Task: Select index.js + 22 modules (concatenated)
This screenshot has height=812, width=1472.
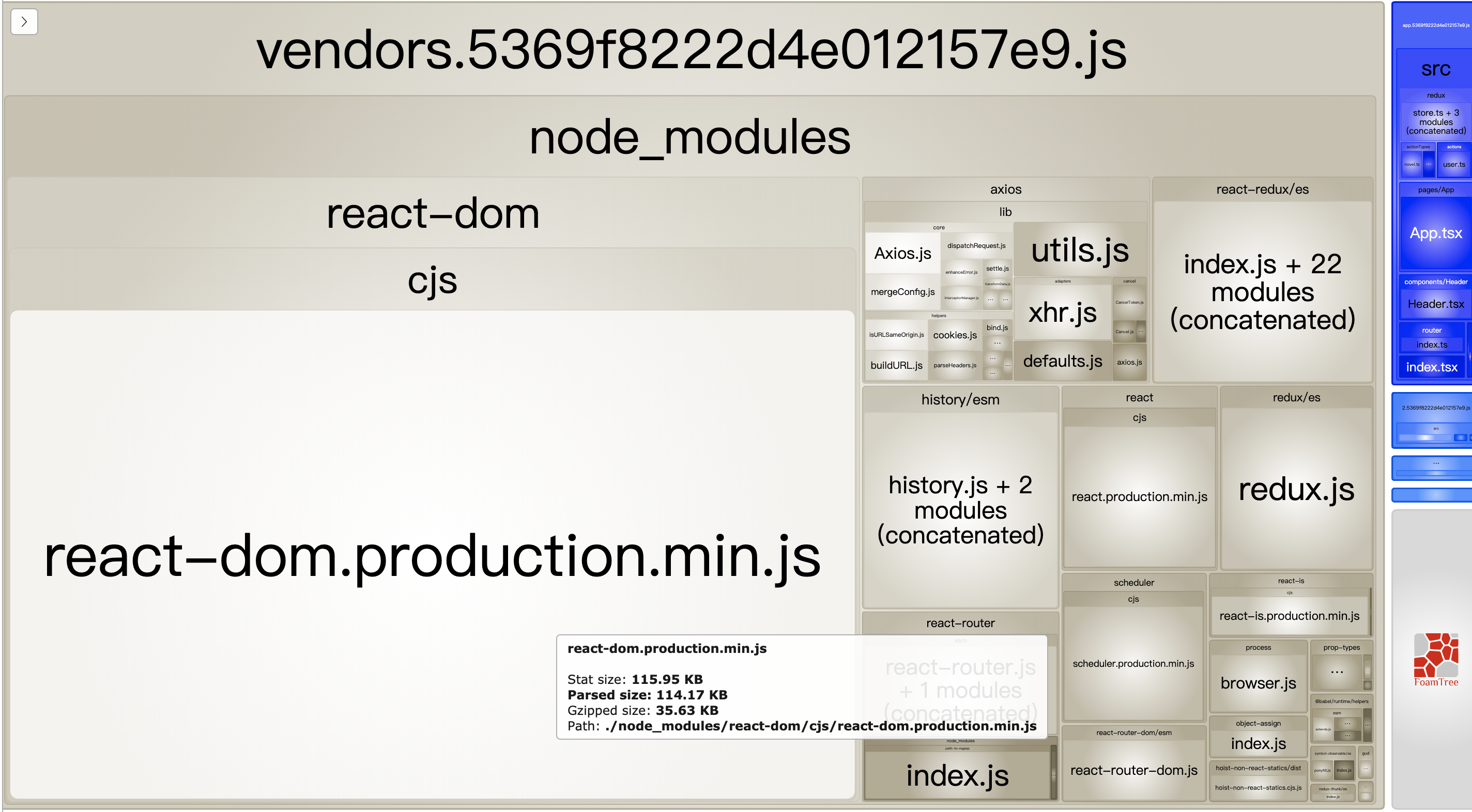Action: 1262,292
